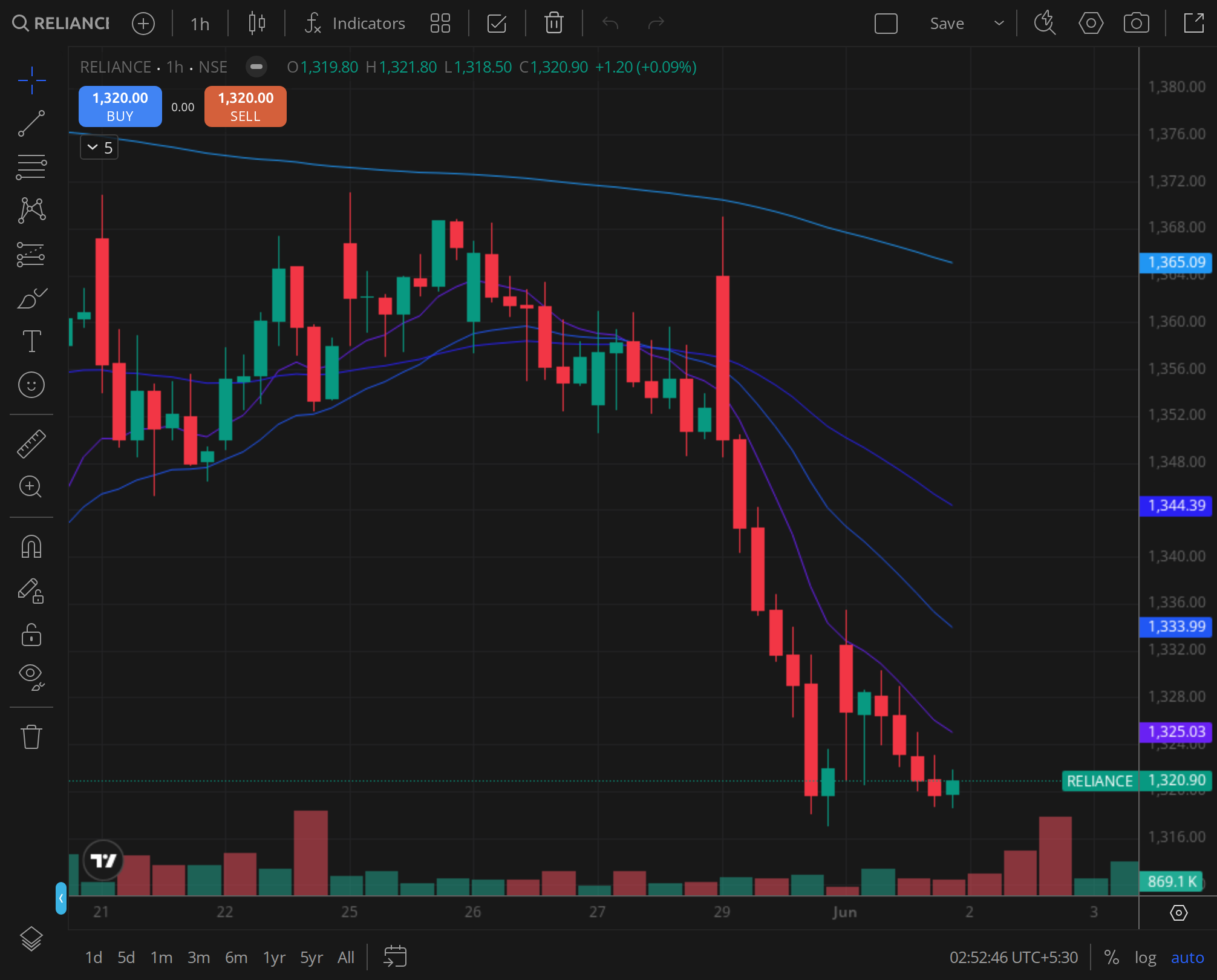Open the layout selector square icon
Image resolution: width=1217 pixels, height=980 pixels.
coord(886,24)
